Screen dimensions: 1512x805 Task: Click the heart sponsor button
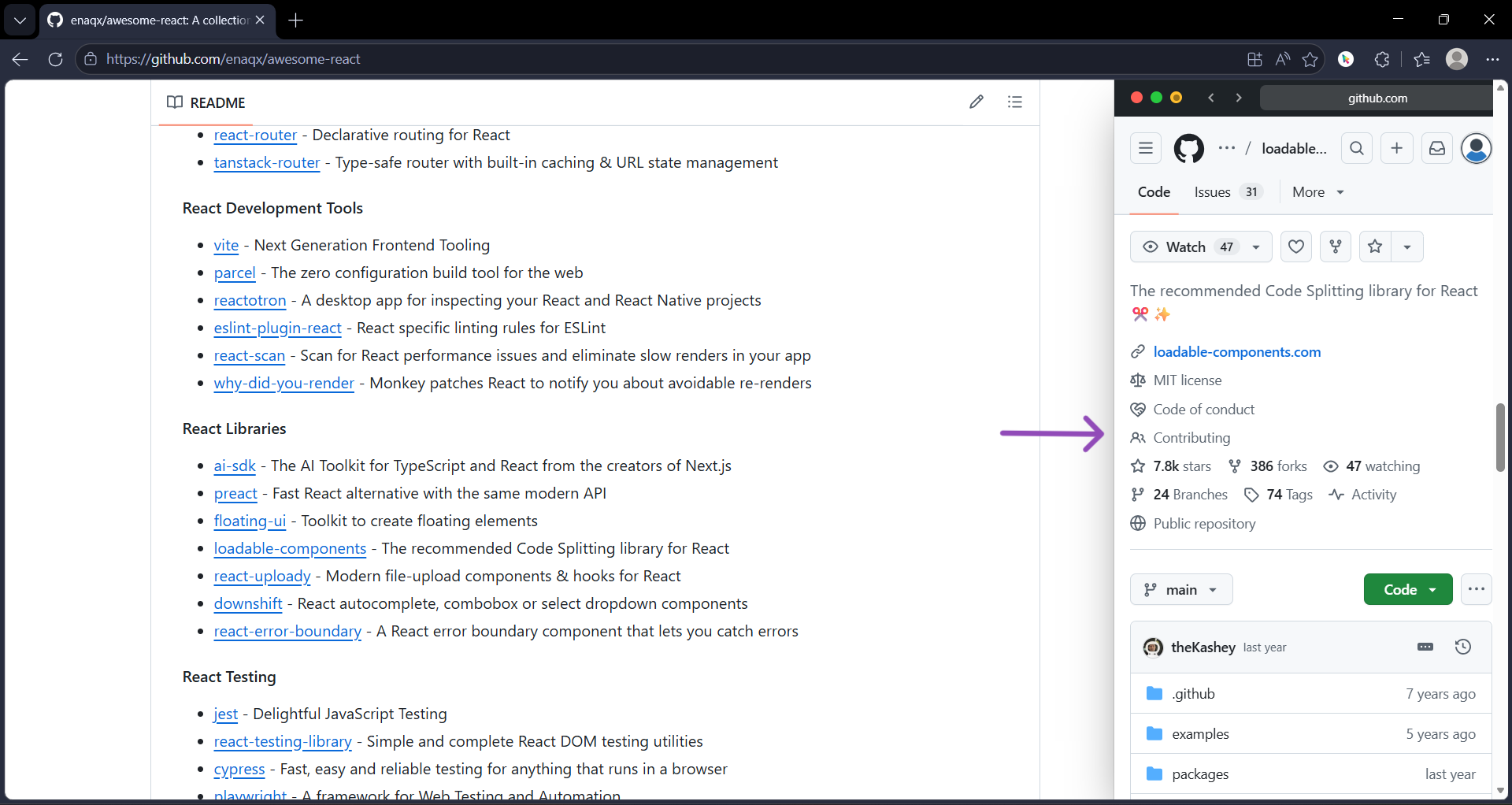pos(1296,247)
